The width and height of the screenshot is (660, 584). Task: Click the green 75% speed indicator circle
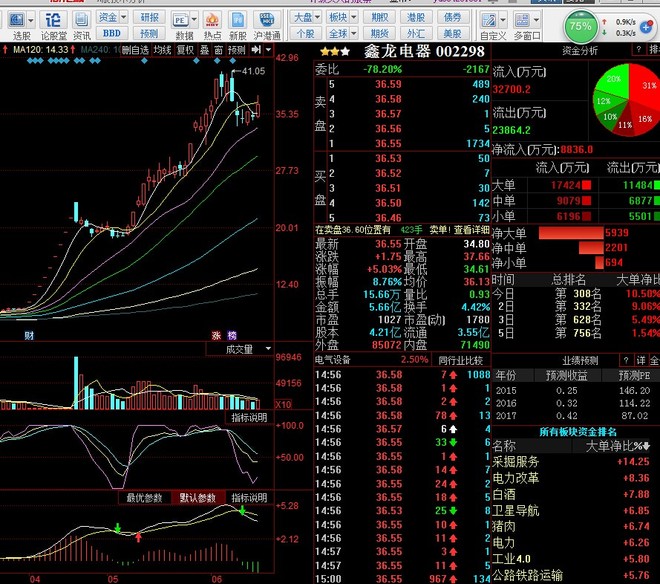580,26
